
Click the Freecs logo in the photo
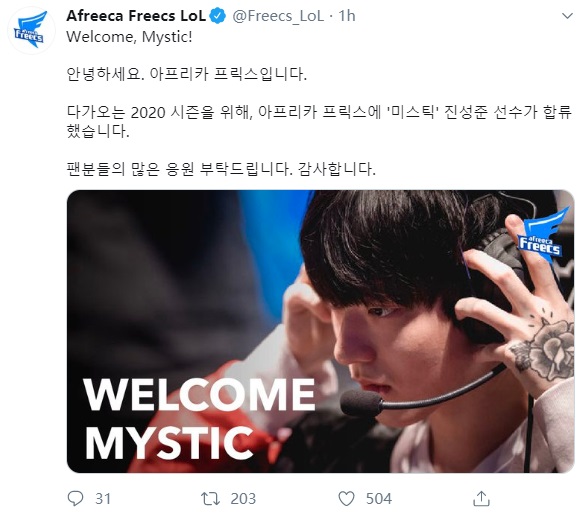(x=544, y=236)
